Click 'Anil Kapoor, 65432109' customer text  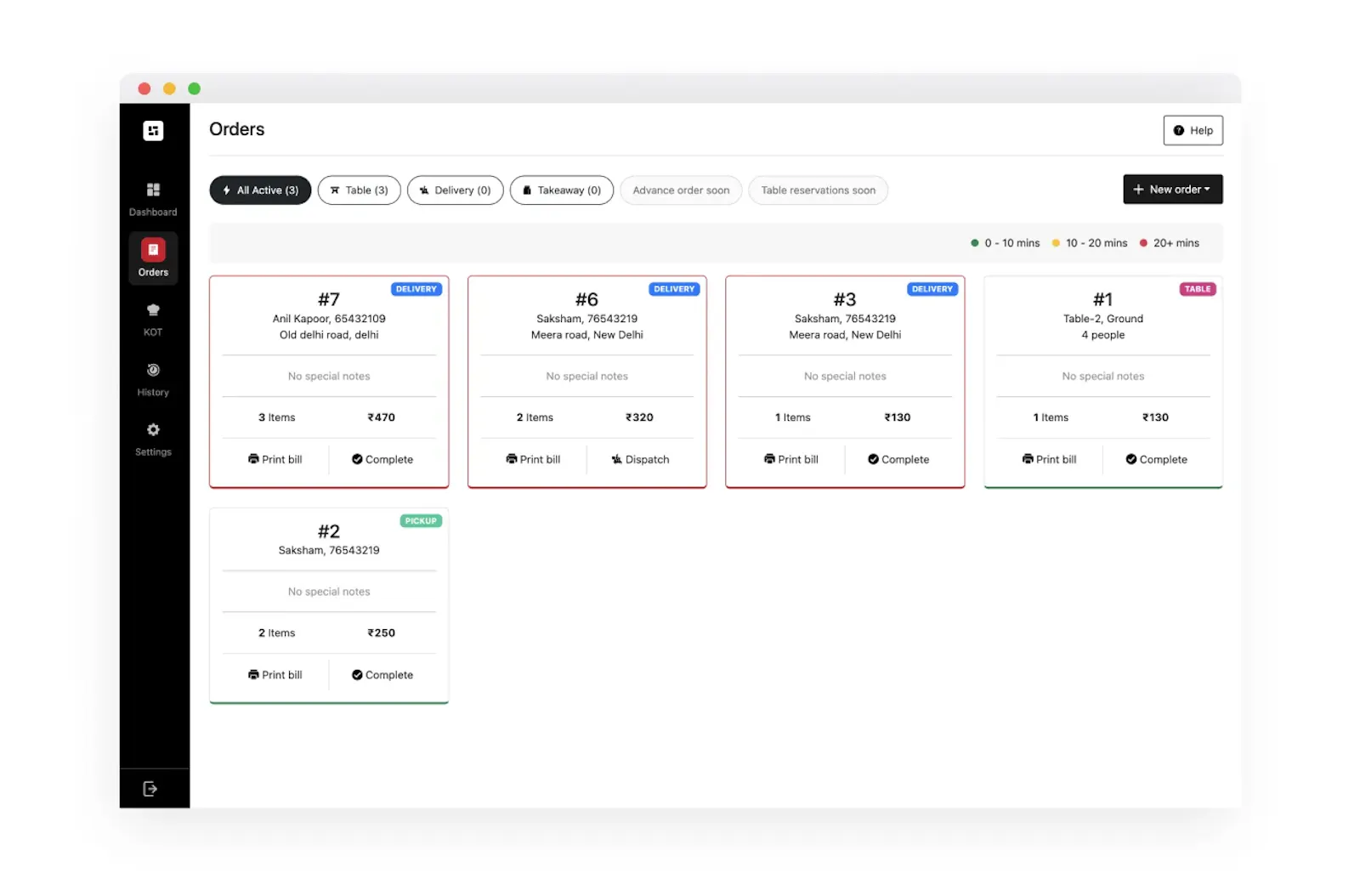pyautogui.click(x=329, y=319)
